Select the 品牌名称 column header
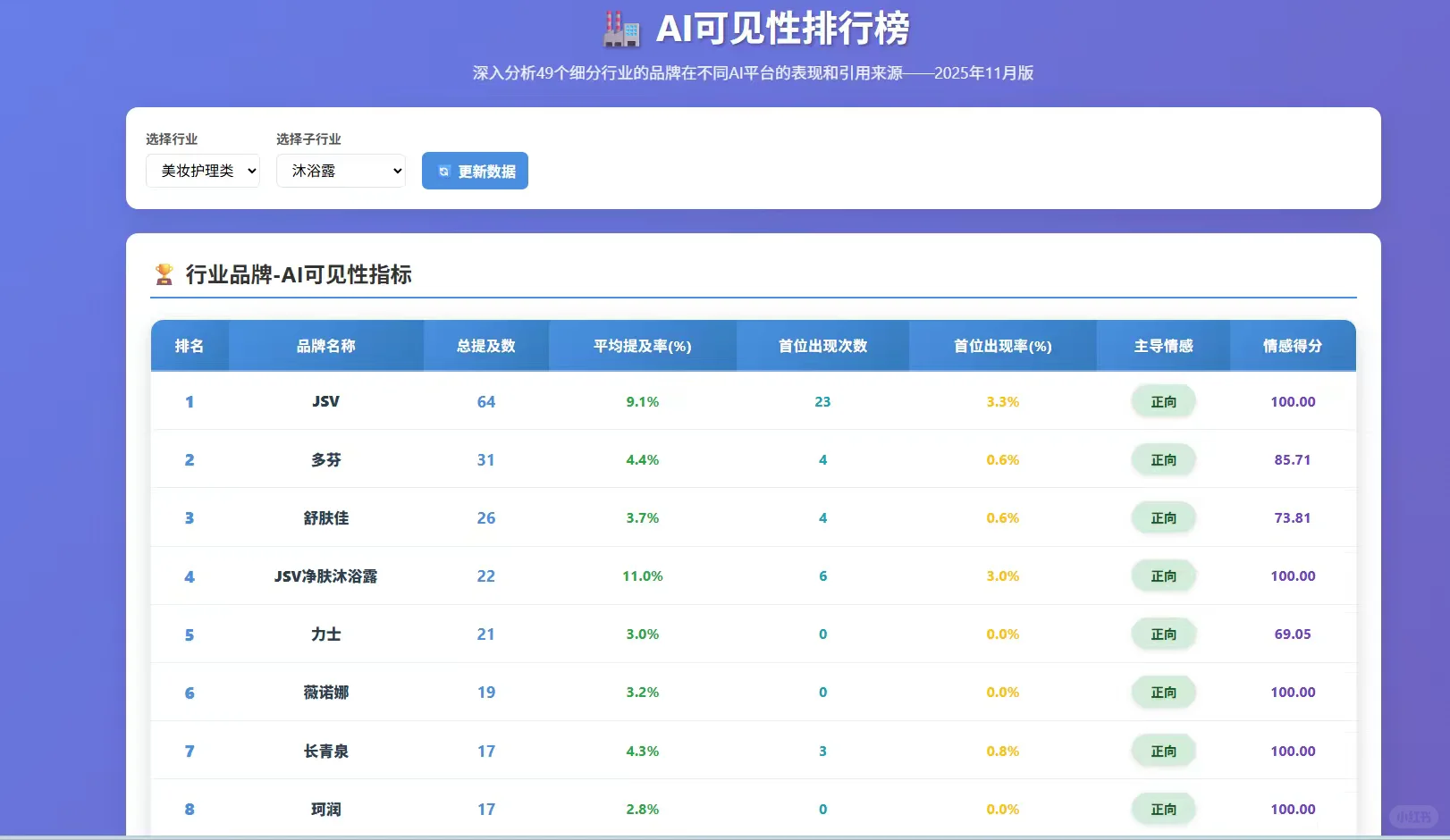This screenshot has width=1450, height=840. pyautogui.click(x=325, y=346)
